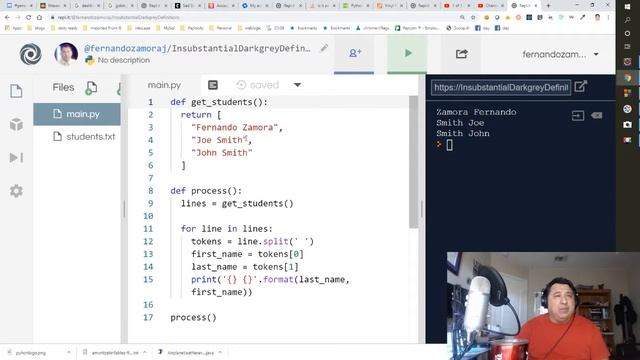The width and height of the screenshot is (640, 360).
Task: Open the @fernandozamoraj profile link
Action: [x=125, y=48]
